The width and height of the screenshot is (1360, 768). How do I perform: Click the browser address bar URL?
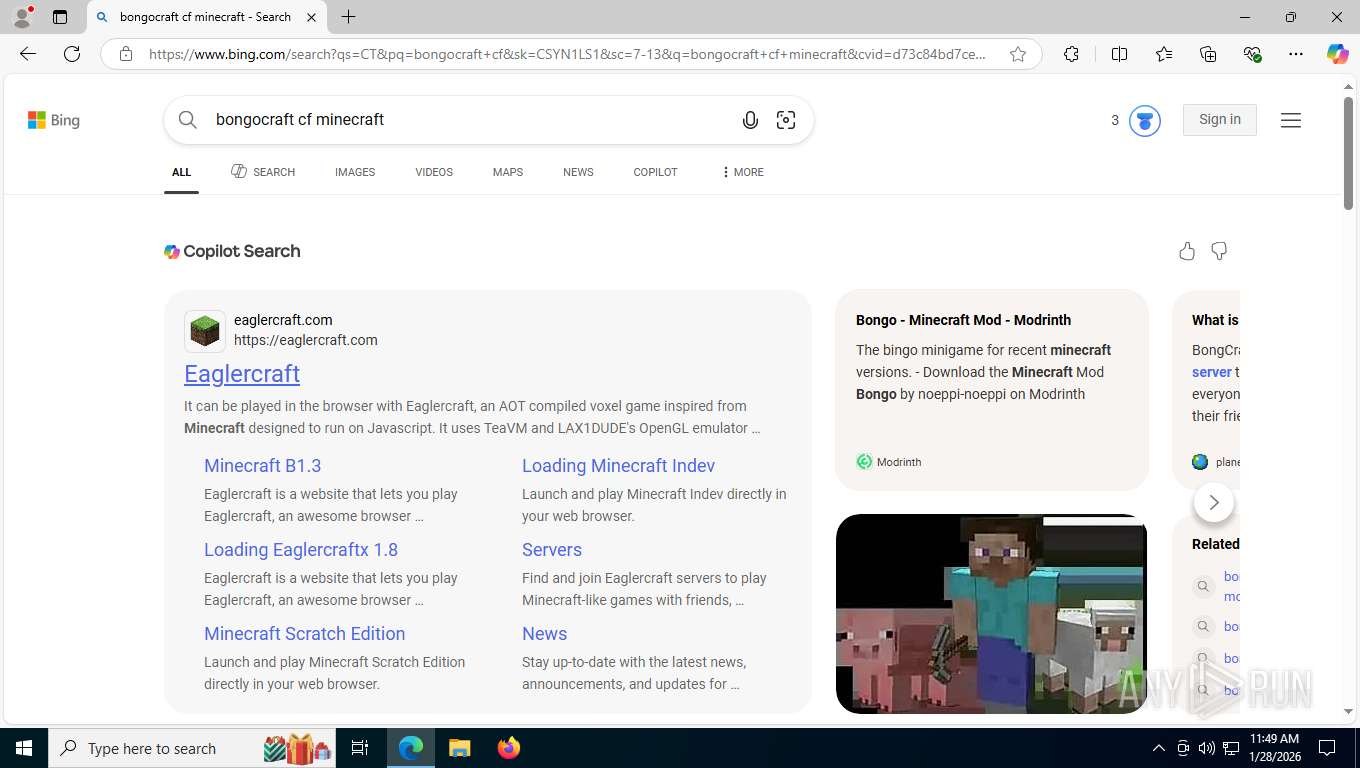(567, 54)
